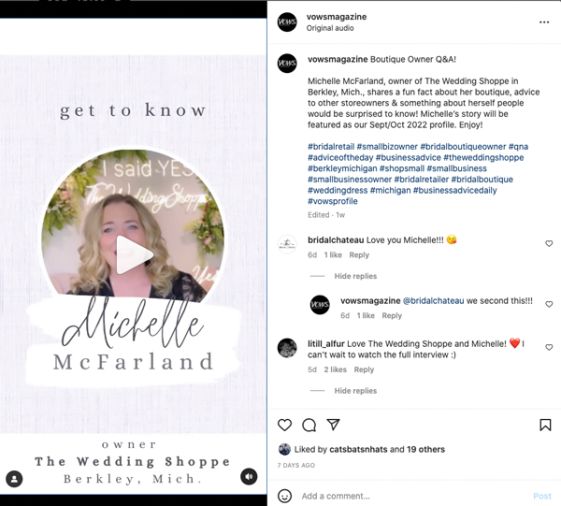Like the vowsmagazine reply heart
This screenshot has width=561, height=506.
[x=549, y=304]
